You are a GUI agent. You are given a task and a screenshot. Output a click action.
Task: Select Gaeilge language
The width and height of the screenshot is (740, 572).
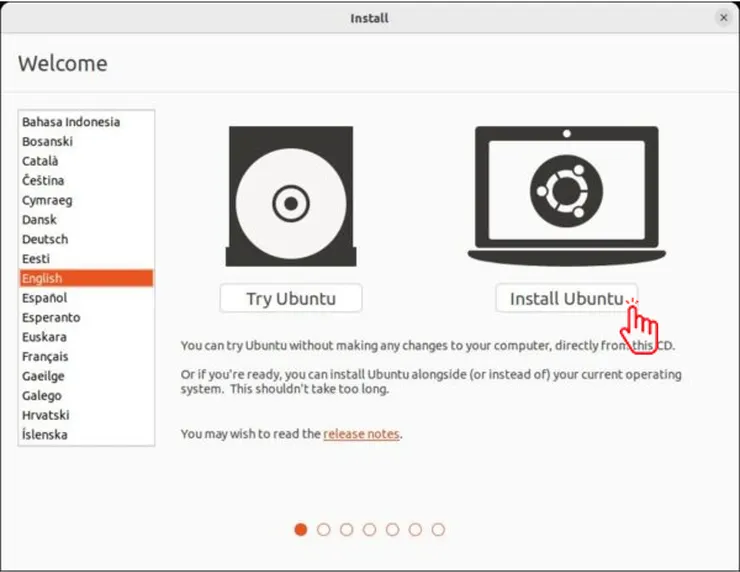coord(86,376)
